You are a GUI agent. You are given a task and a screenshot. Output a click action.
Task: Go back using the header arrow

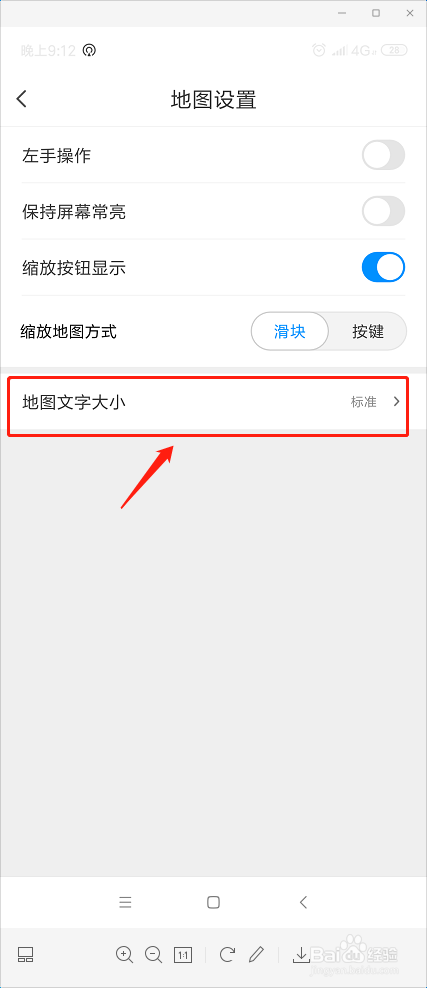point(22,99)
